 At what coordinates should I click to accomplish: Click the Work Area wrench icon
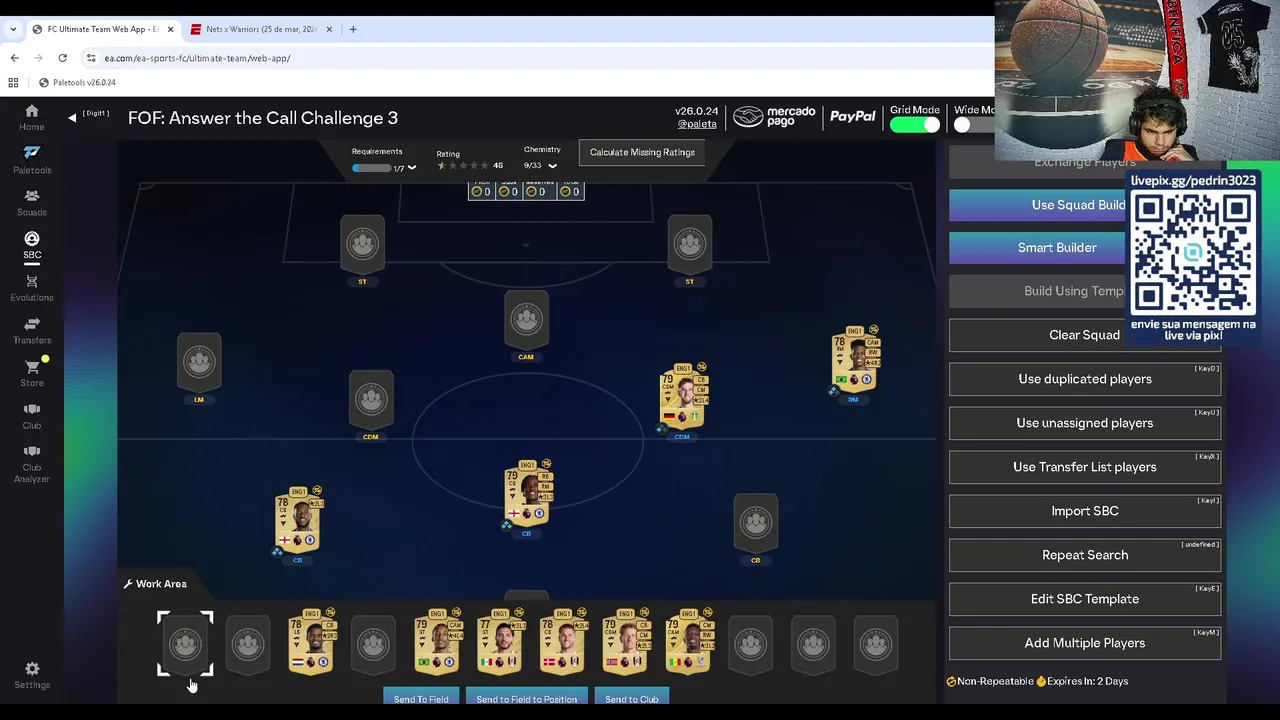[128, 584]
